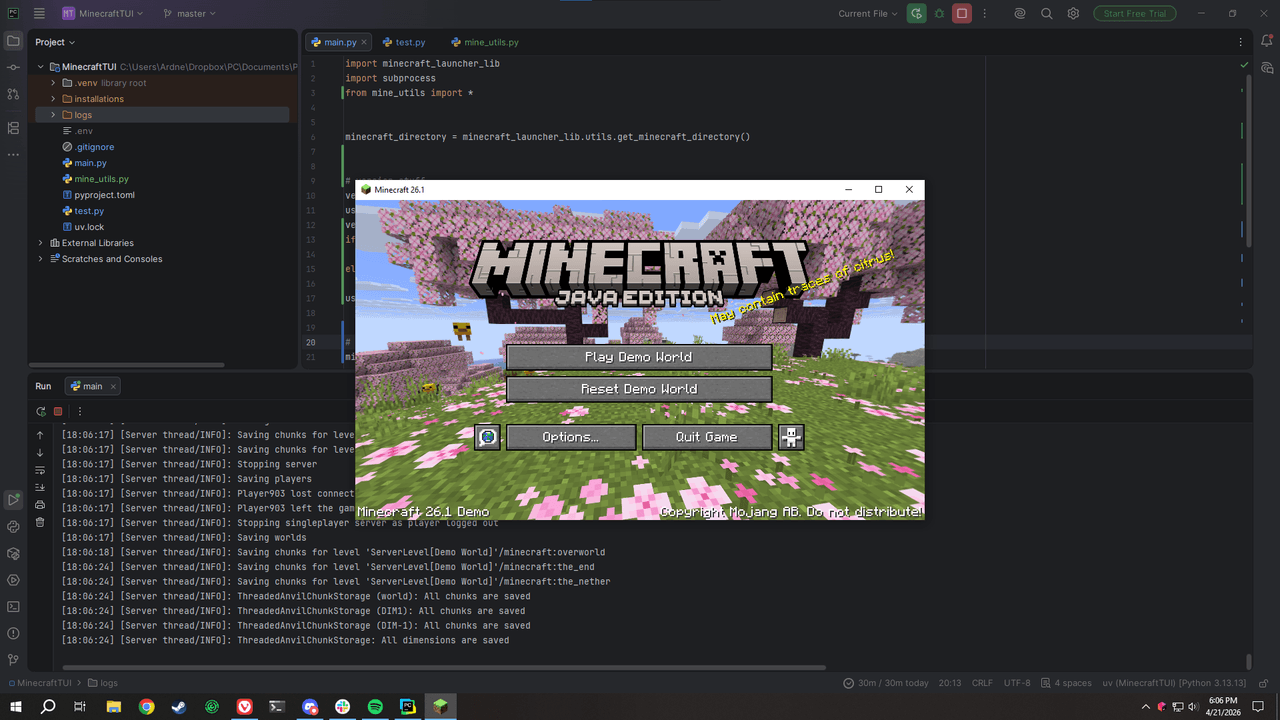Open pyproject.toml in project tree
The width and height of the screenshot is (1280, 720).
(x=104, y=195)
